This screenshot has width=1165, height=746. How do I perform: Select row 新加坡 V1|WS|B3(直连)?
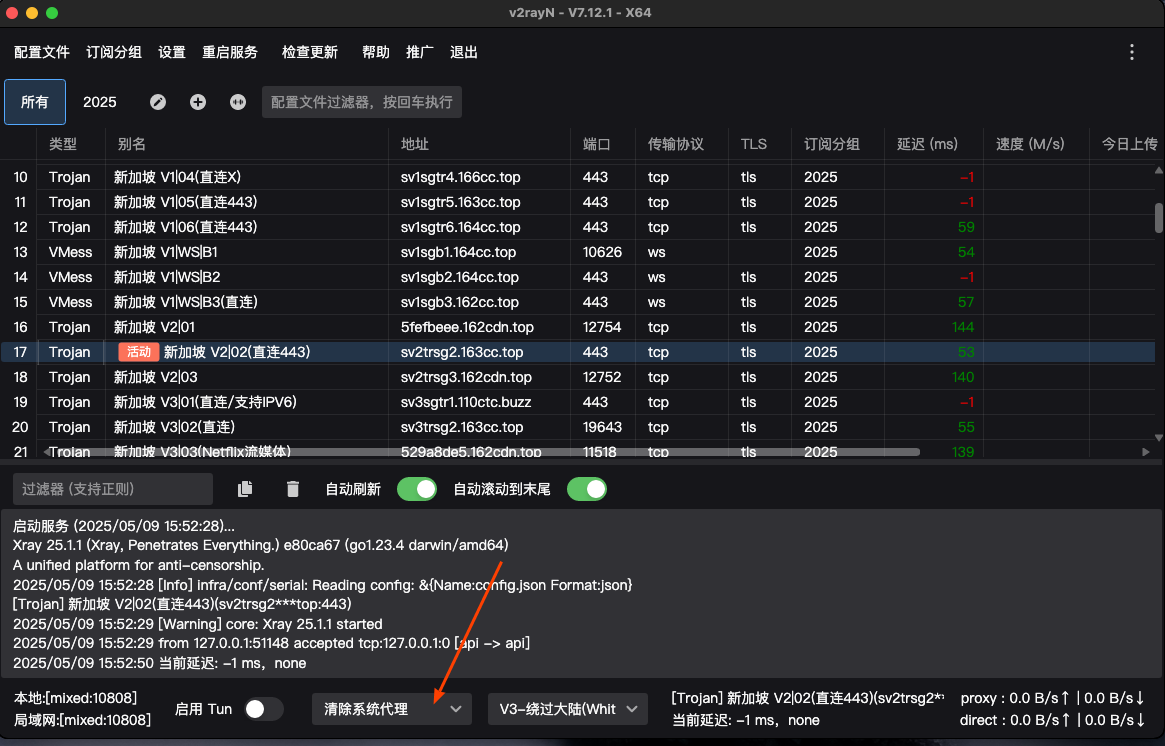pos(577,302)
